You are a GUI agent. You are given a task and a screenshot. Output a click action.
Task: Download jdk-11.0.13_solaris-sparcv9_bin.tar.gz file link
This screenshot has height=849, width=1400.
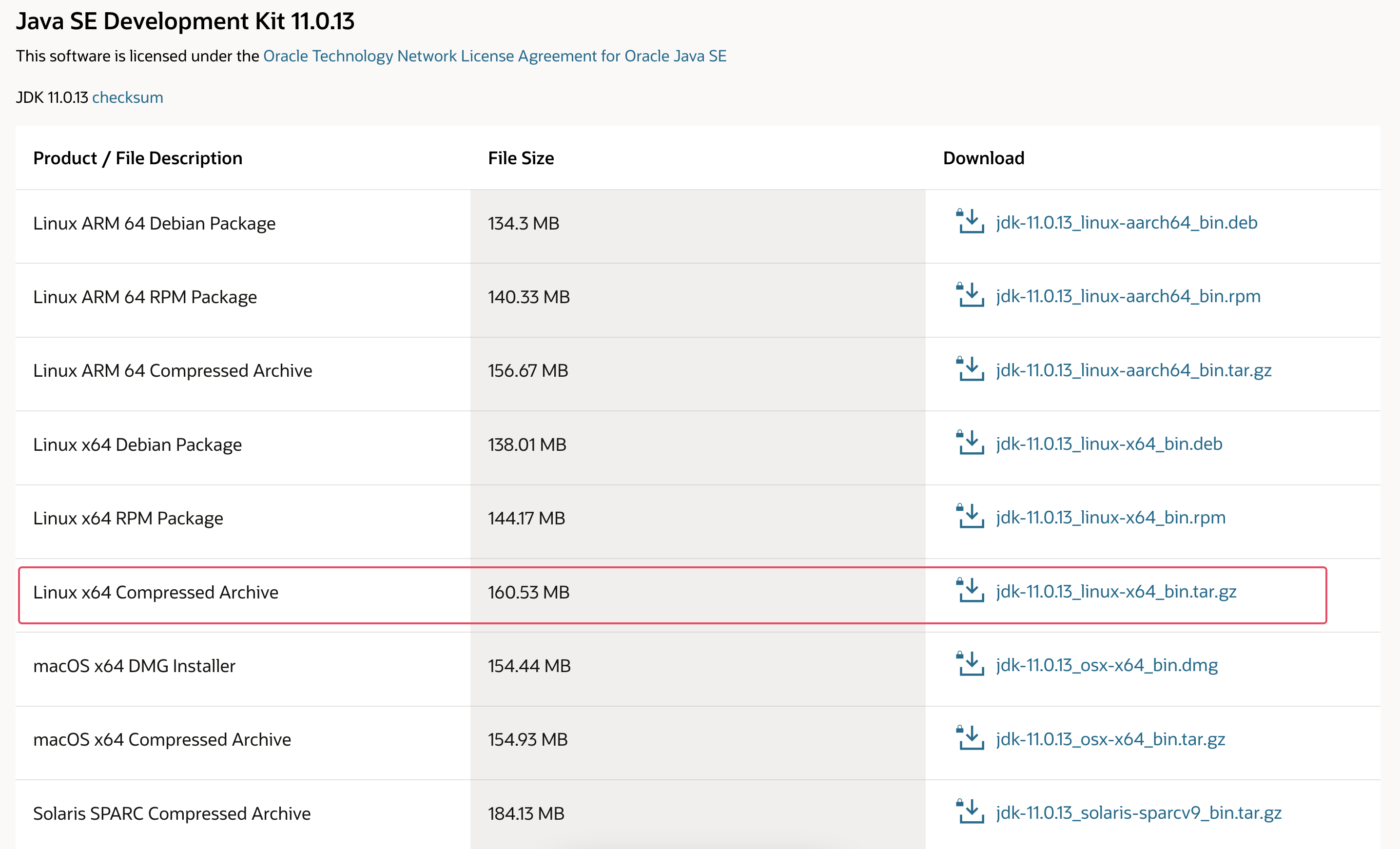coord(1138,812)
